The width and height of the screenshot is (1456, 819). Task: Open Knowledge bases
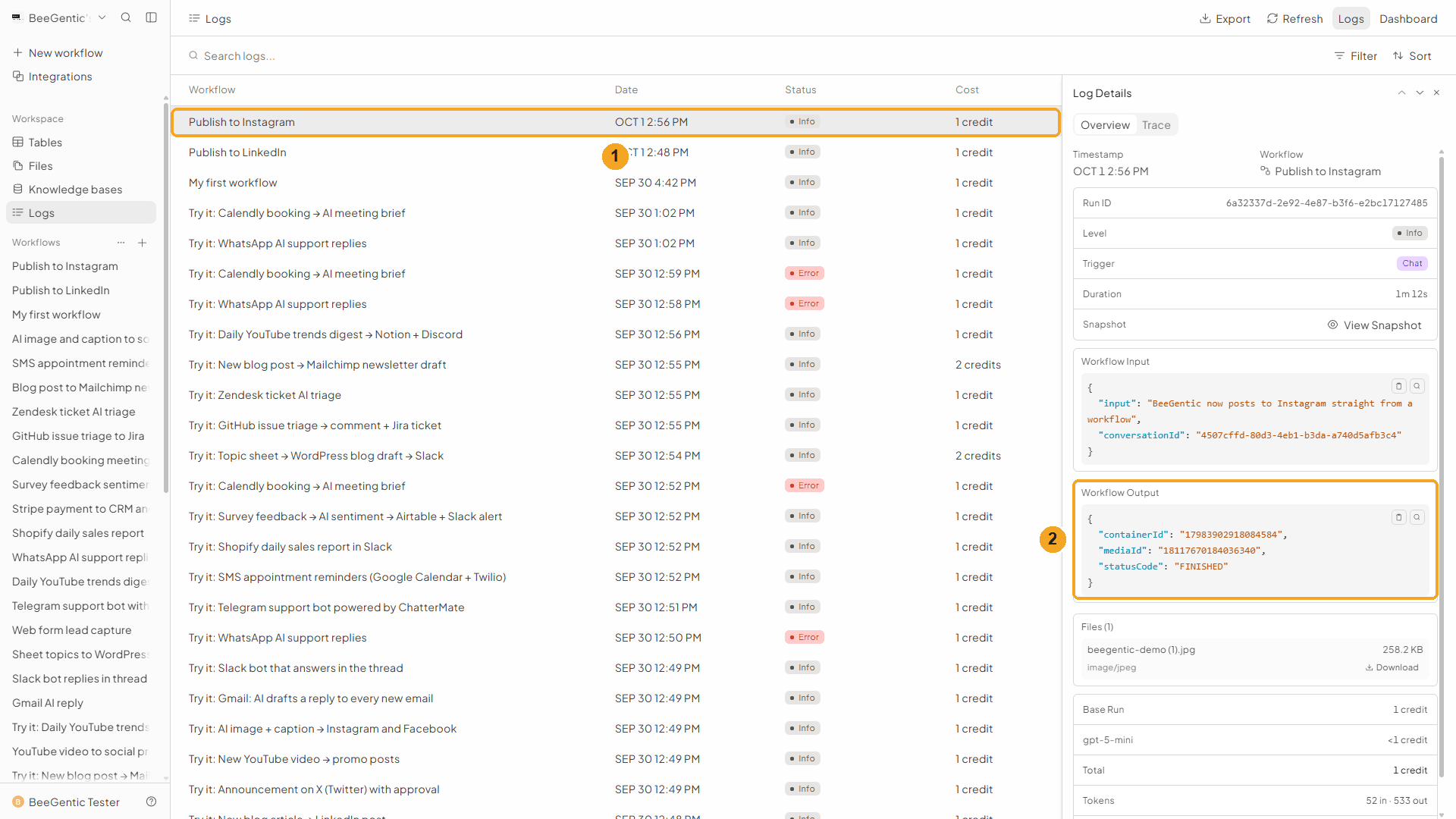pos(81,190)
